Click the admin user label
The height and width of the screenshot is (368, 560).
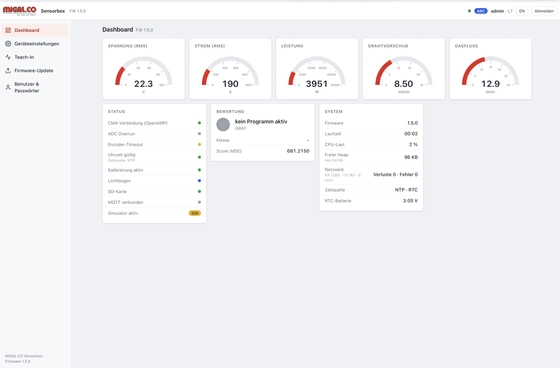pos(497,11)
